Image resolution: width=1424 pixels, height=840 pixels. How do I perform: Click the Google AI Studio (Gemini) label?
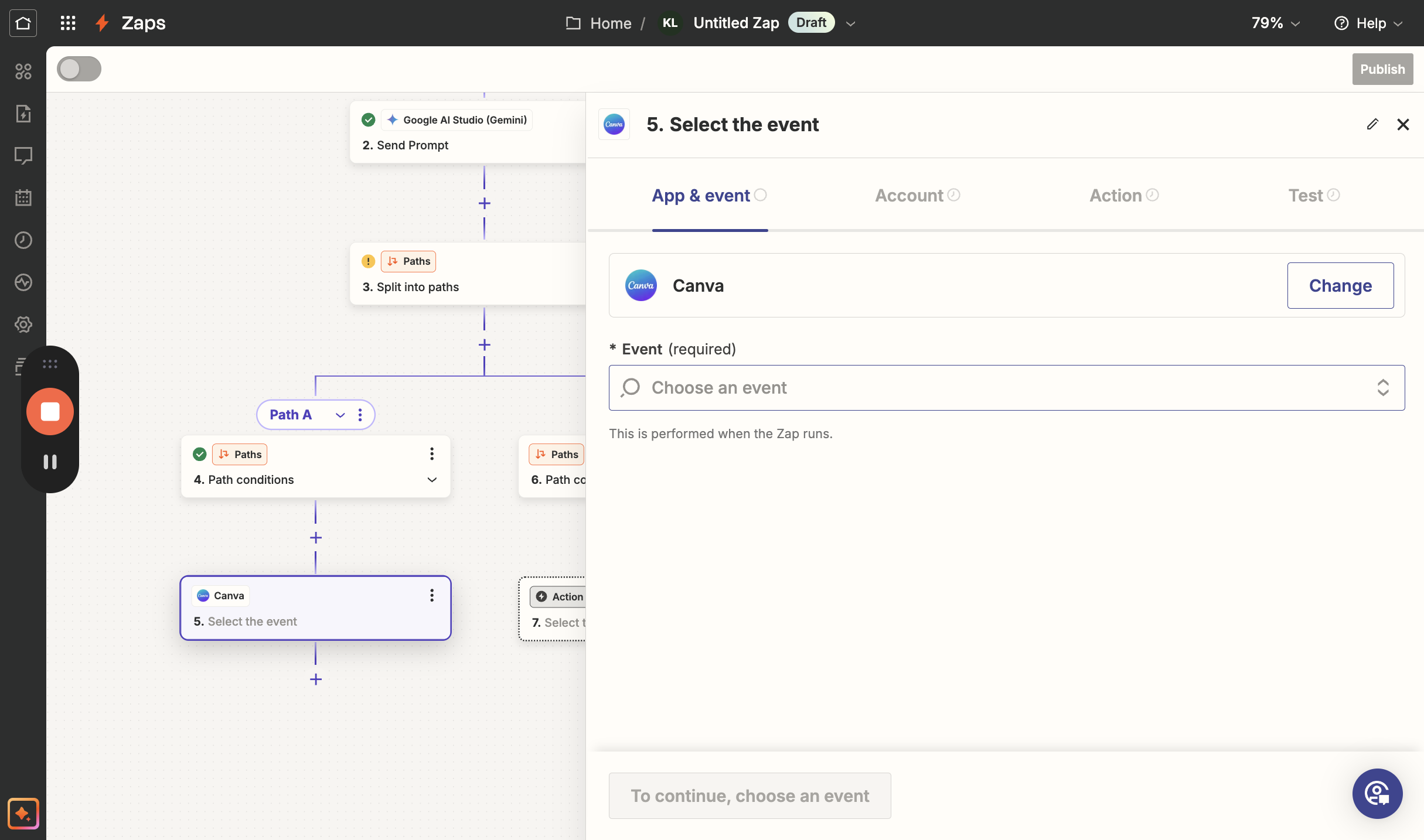[457, 120]
